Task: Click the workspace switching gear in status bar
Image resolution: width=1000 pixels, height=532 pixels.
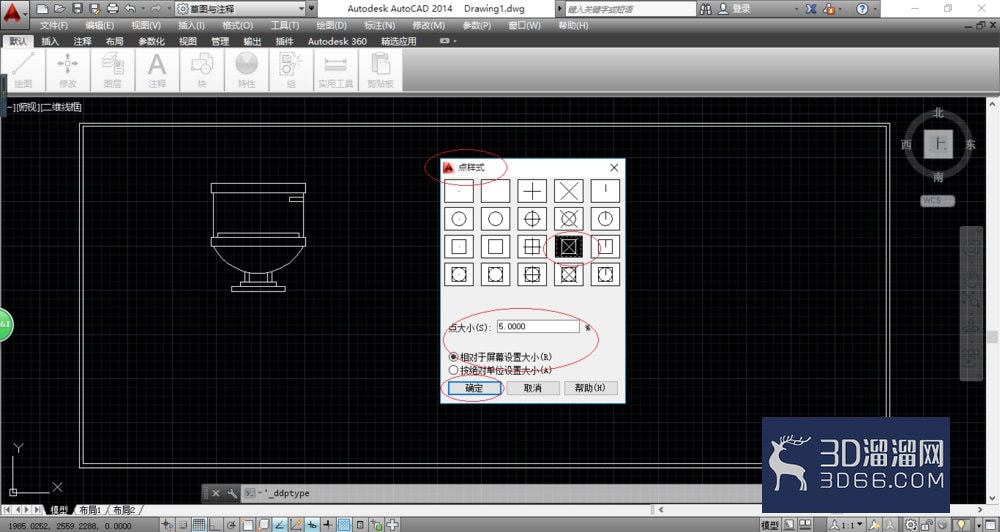Action: pos(910,525)
